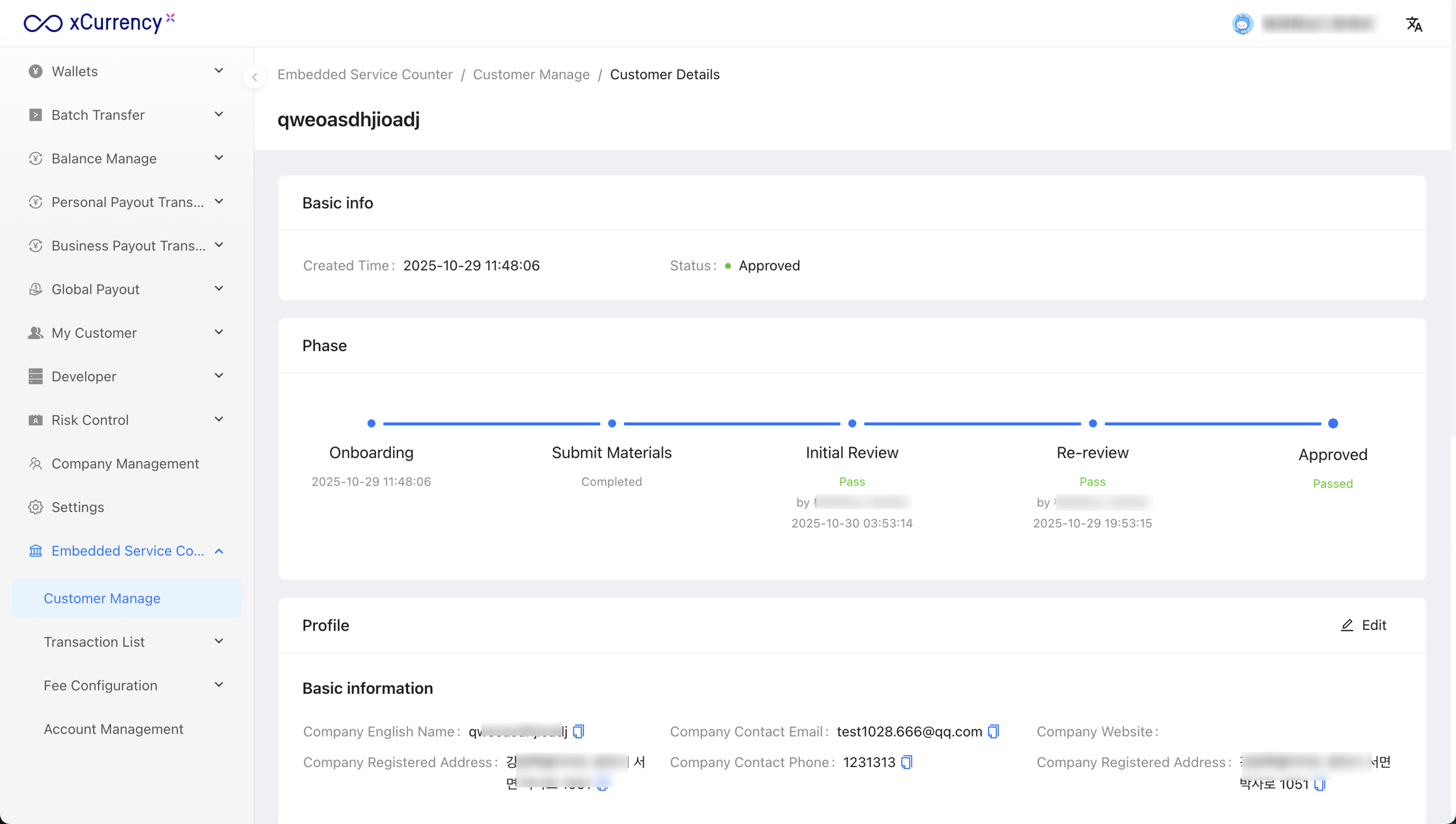1456x824 pixels.
Task: Click Embedded Service Counter breadcrumb
Action: [x=365, y=75]
